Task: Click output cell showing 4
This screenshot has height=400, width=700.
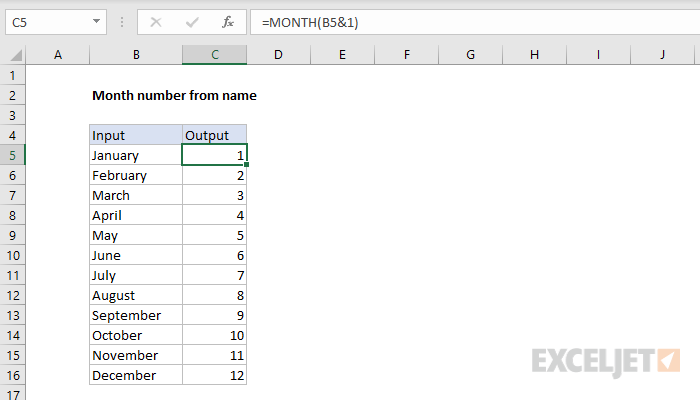Action: 214,215
